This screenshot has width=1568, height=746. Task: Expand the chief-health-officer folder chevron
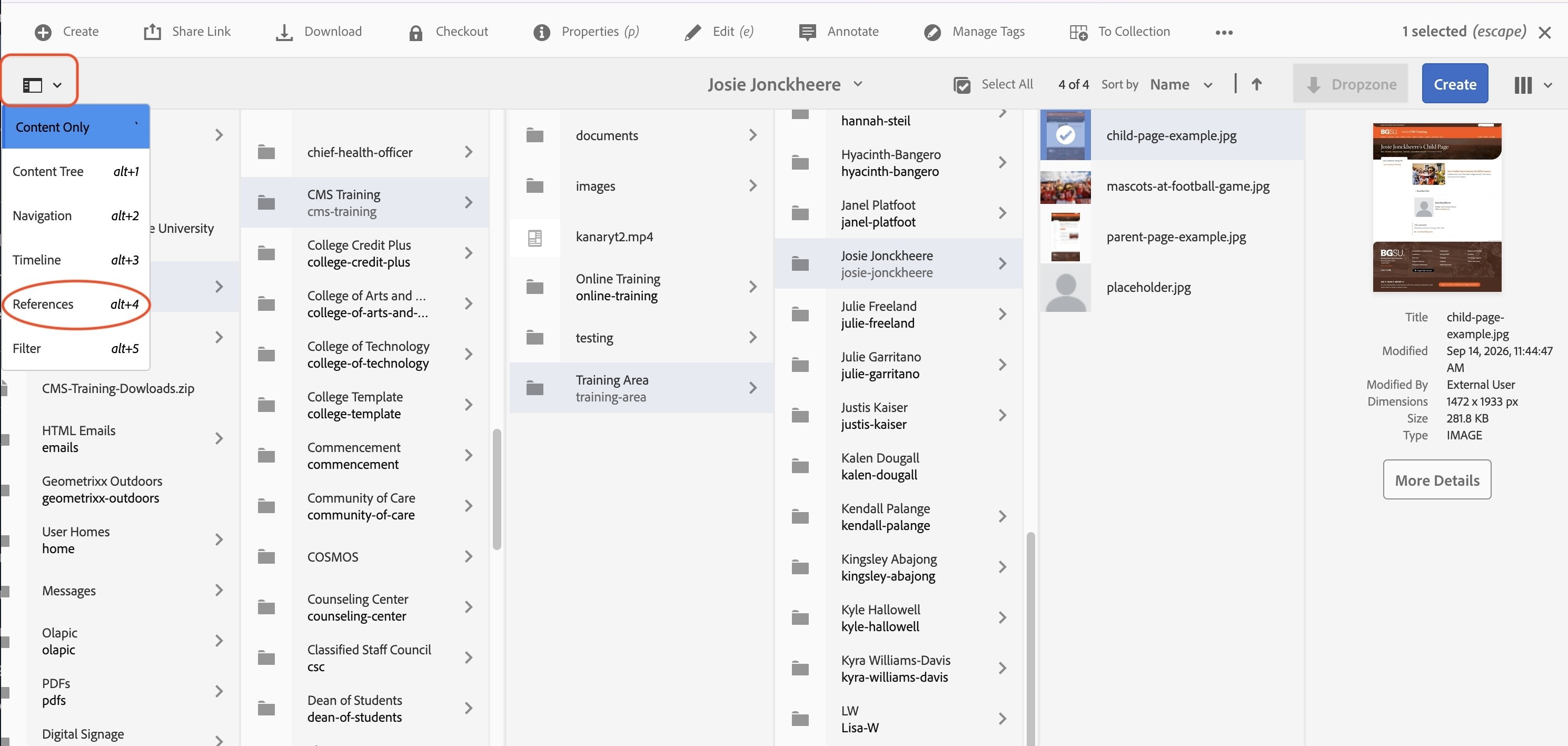[468, 152]
